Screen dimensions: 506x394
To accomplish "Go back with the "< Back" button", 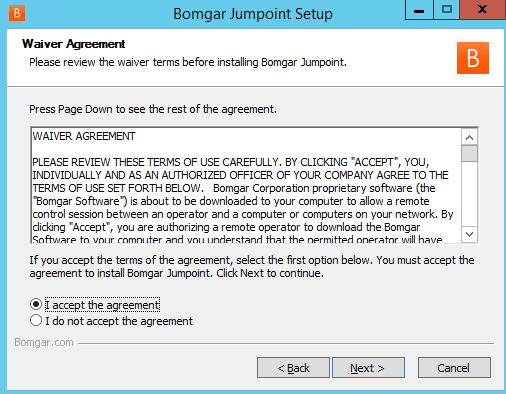I will coord(293,368).
